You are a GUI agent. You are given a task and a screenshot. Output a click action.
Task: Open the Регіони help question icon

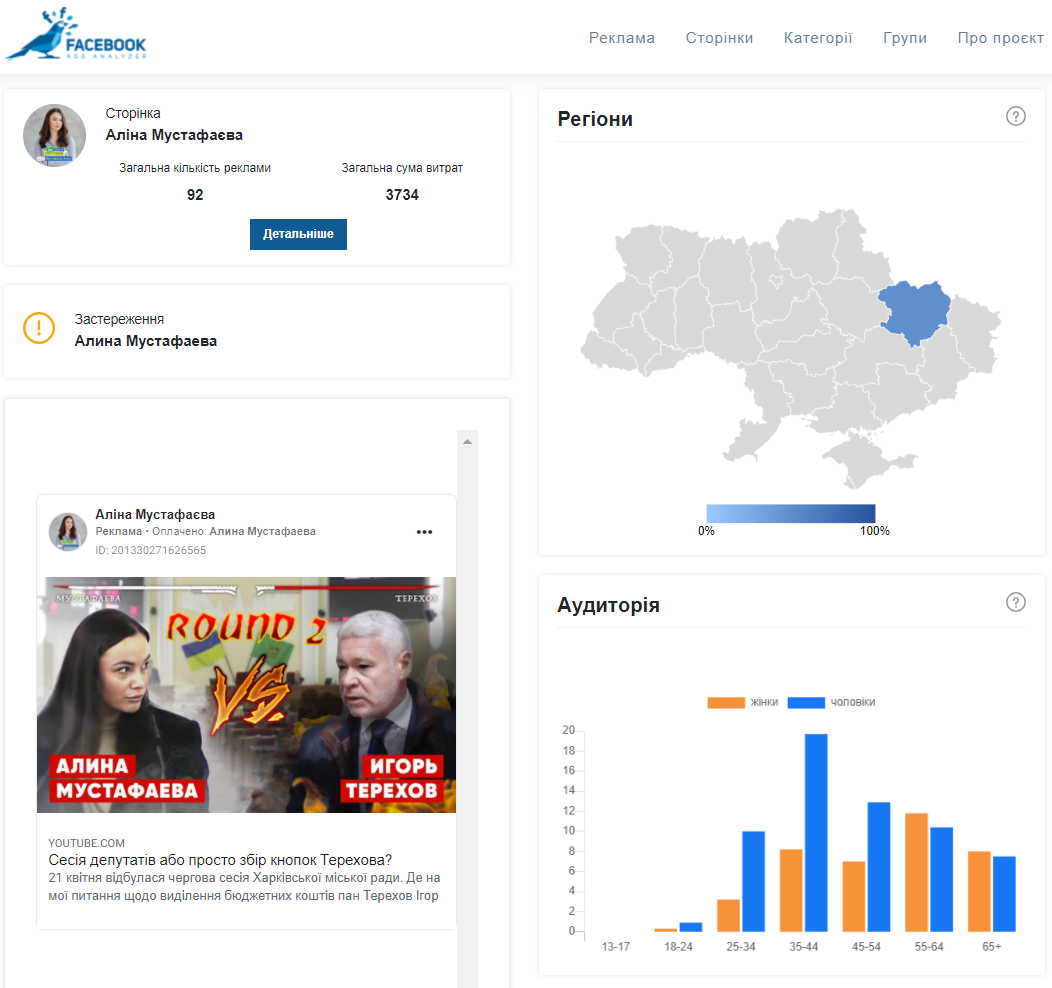click(x=1015, y=116)
